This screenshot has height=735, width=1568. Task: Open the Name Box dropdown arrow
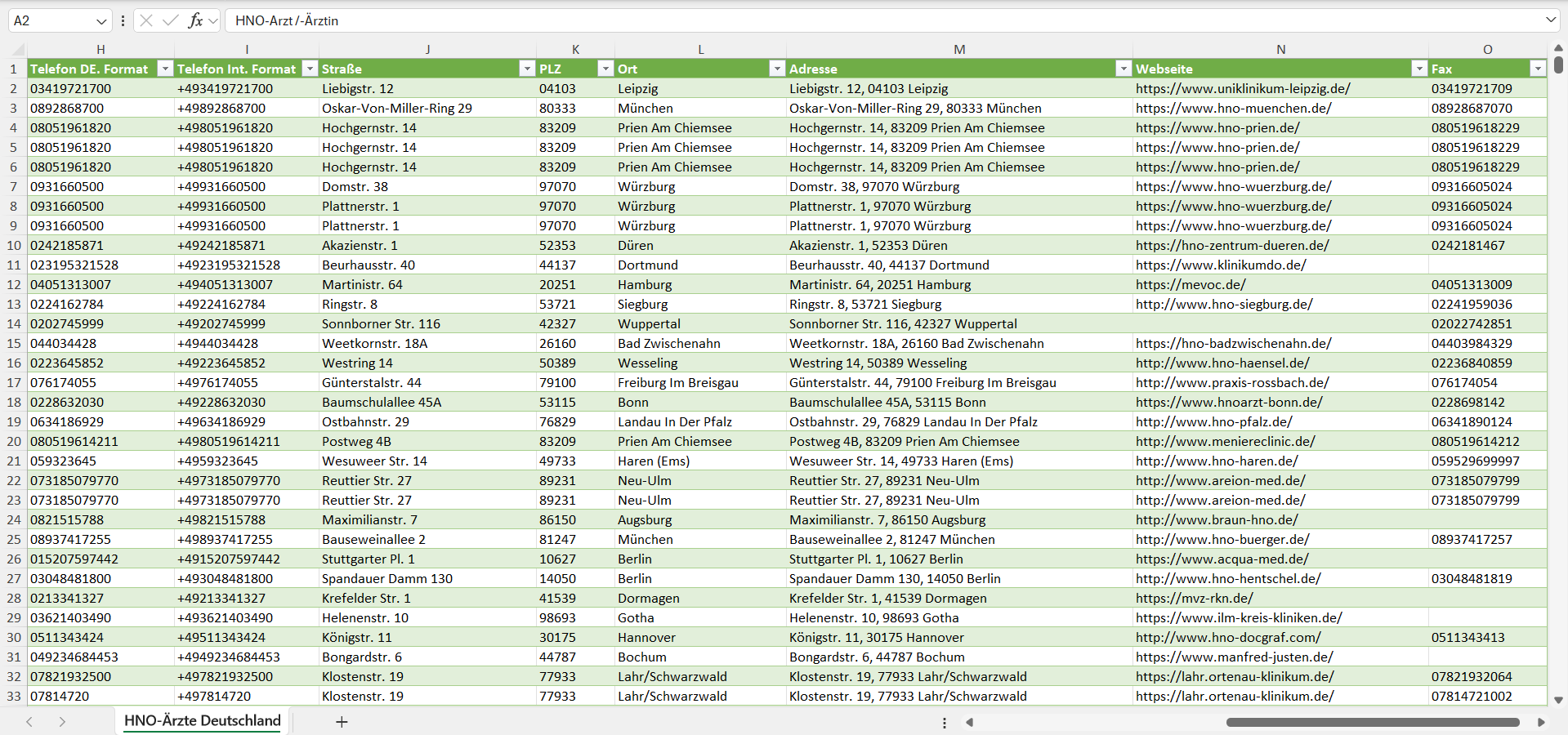pyautogui.click(x=101, y=21)
